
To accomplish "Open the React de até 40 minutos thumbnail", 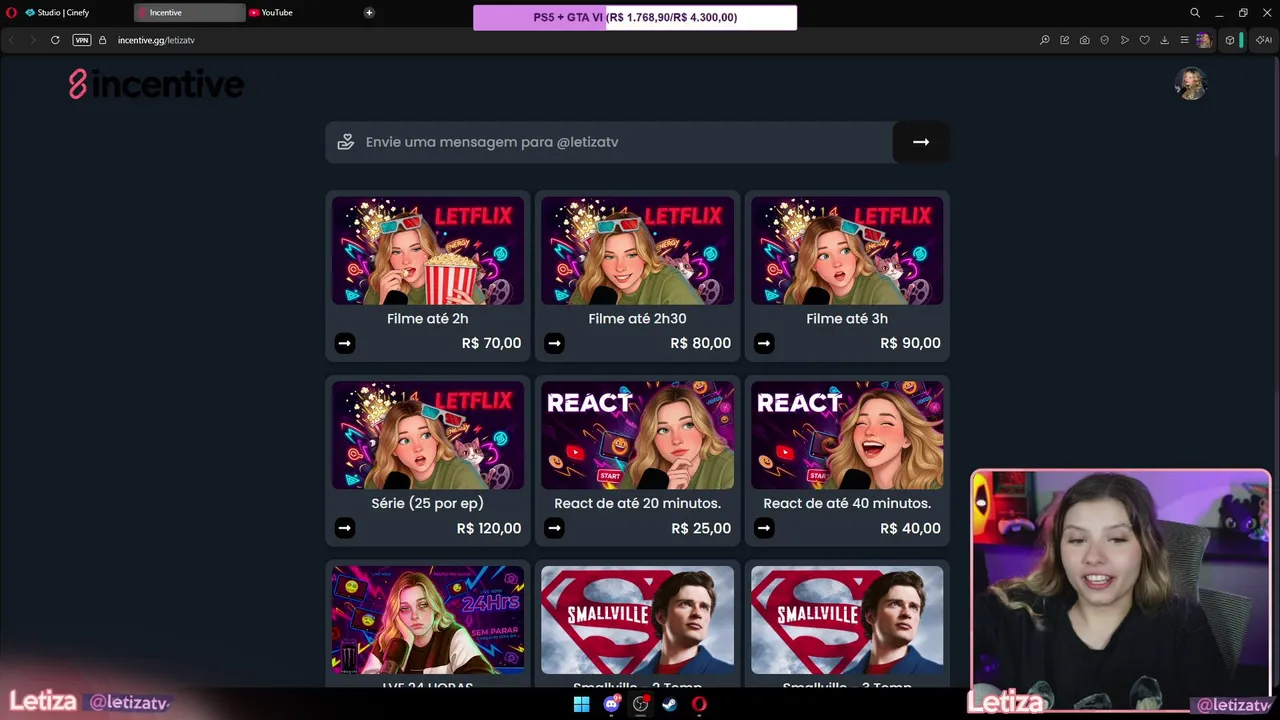I will [x=847, y=435].
